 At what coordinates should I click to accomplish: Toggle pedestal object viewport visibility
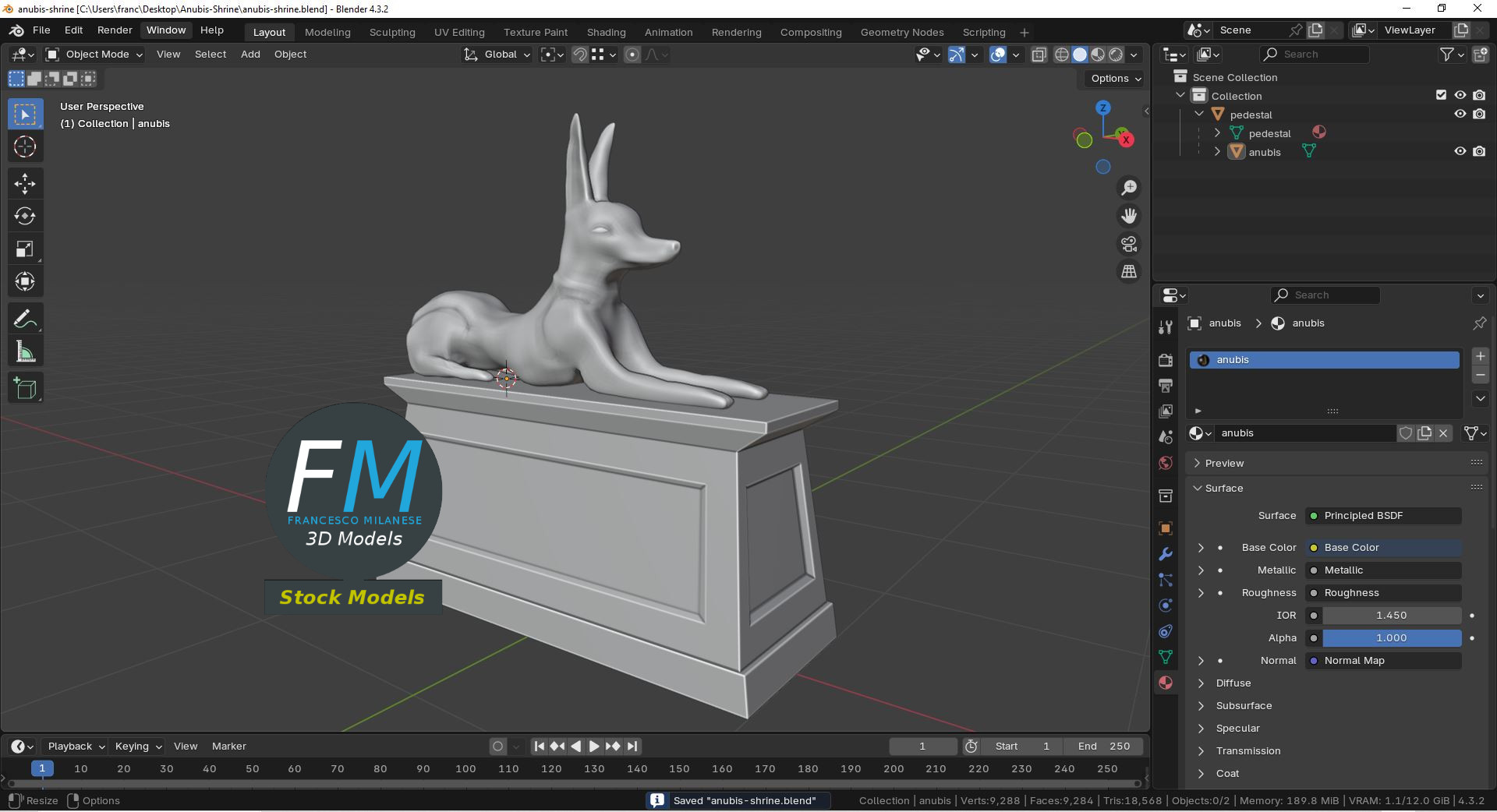pos(1460,115)
